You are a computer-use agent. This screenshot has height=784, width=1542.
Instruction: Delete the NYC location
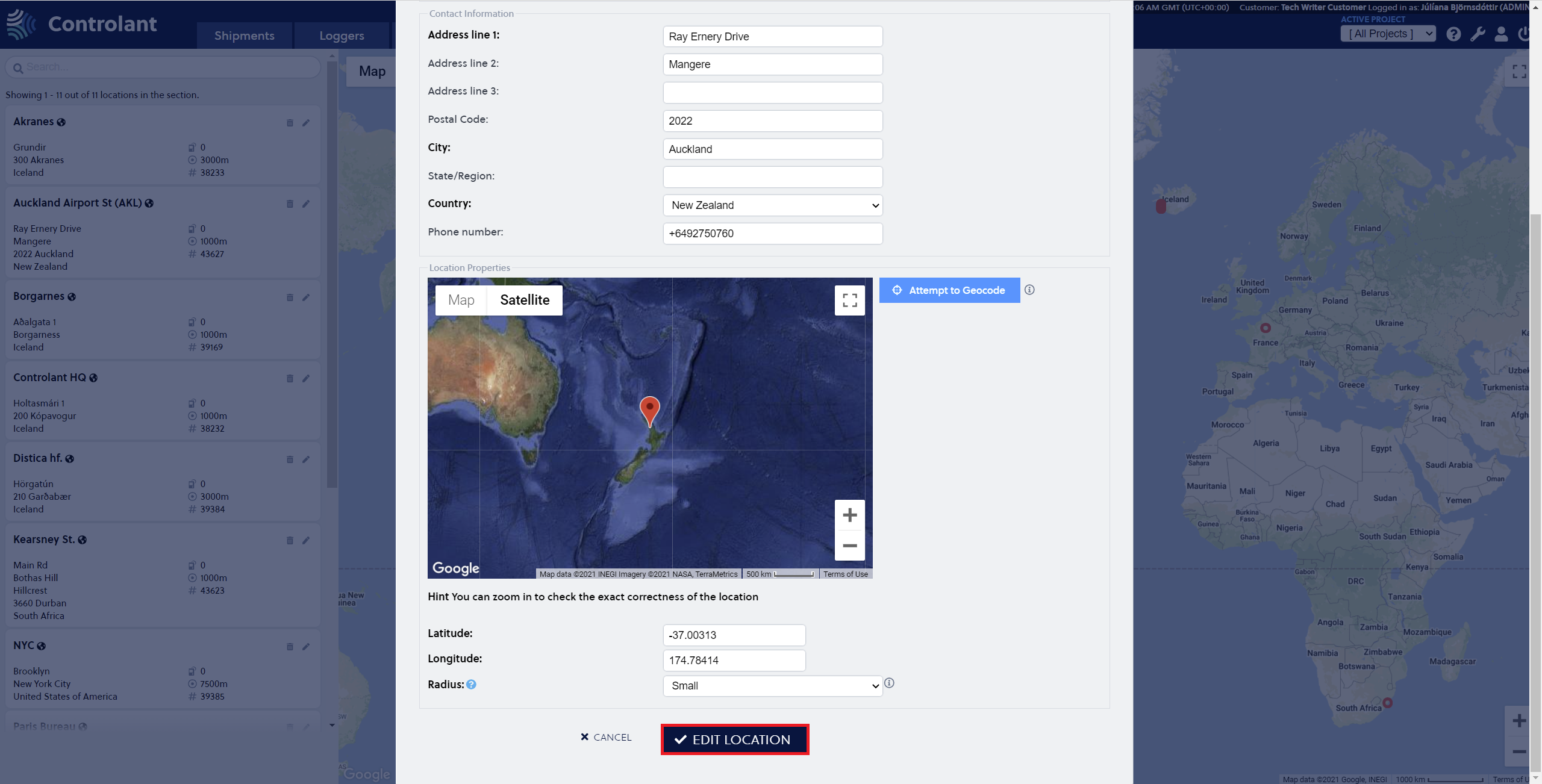[290, 647]
